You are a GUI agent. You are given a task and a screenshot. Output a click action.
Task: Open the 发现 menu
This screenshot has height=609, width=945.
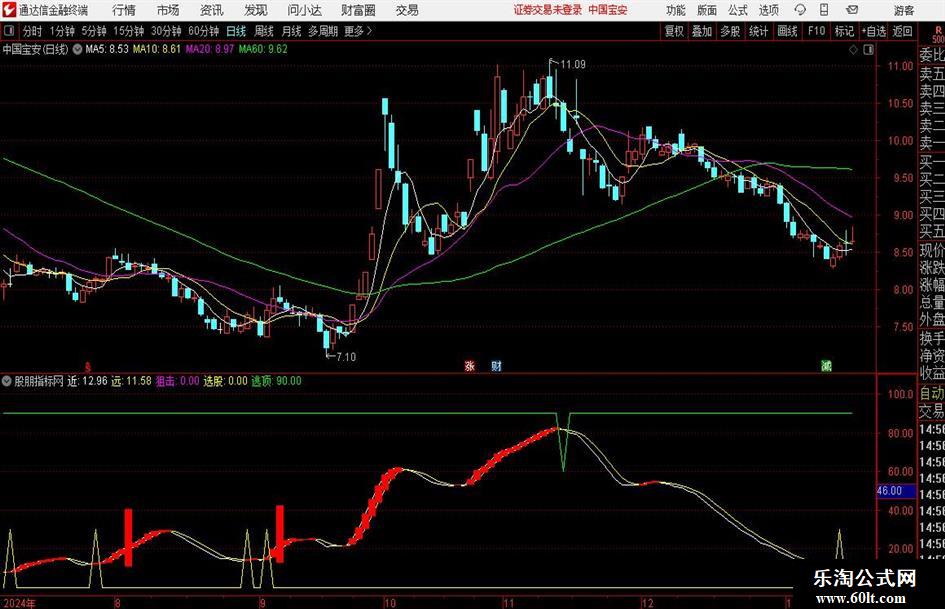coord(256,10)
